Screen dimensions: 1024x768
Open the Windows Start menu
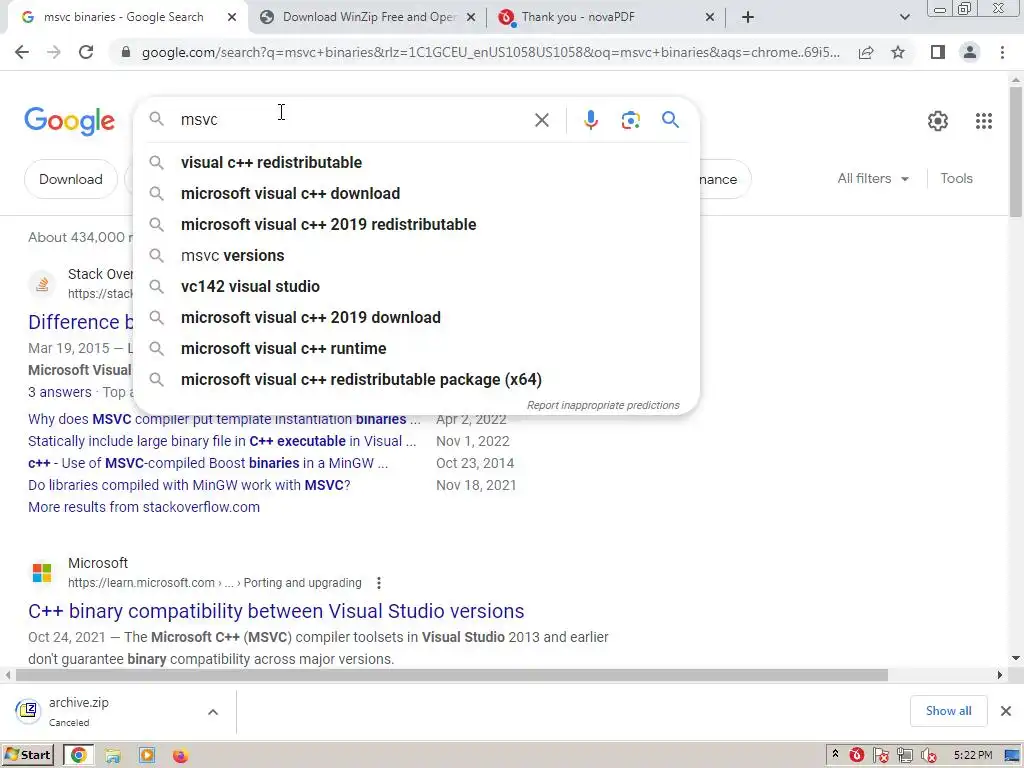tap(27, 755)
